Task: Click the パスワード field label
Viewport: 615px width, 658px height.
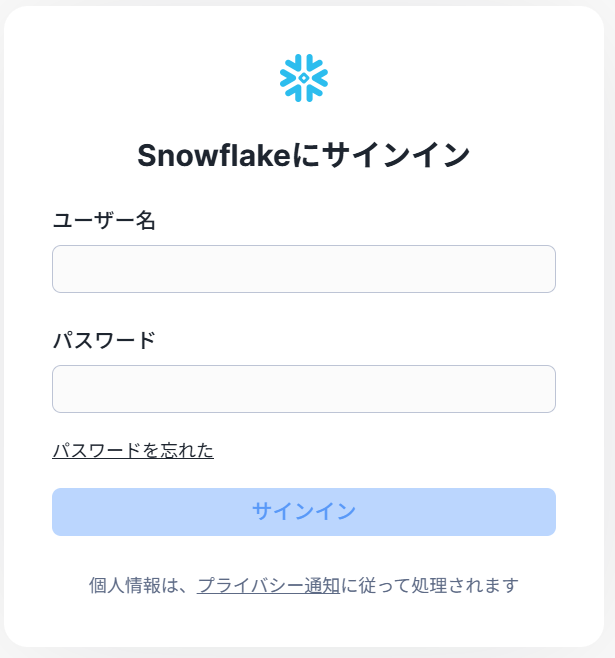Action: (x=104, y=340)
